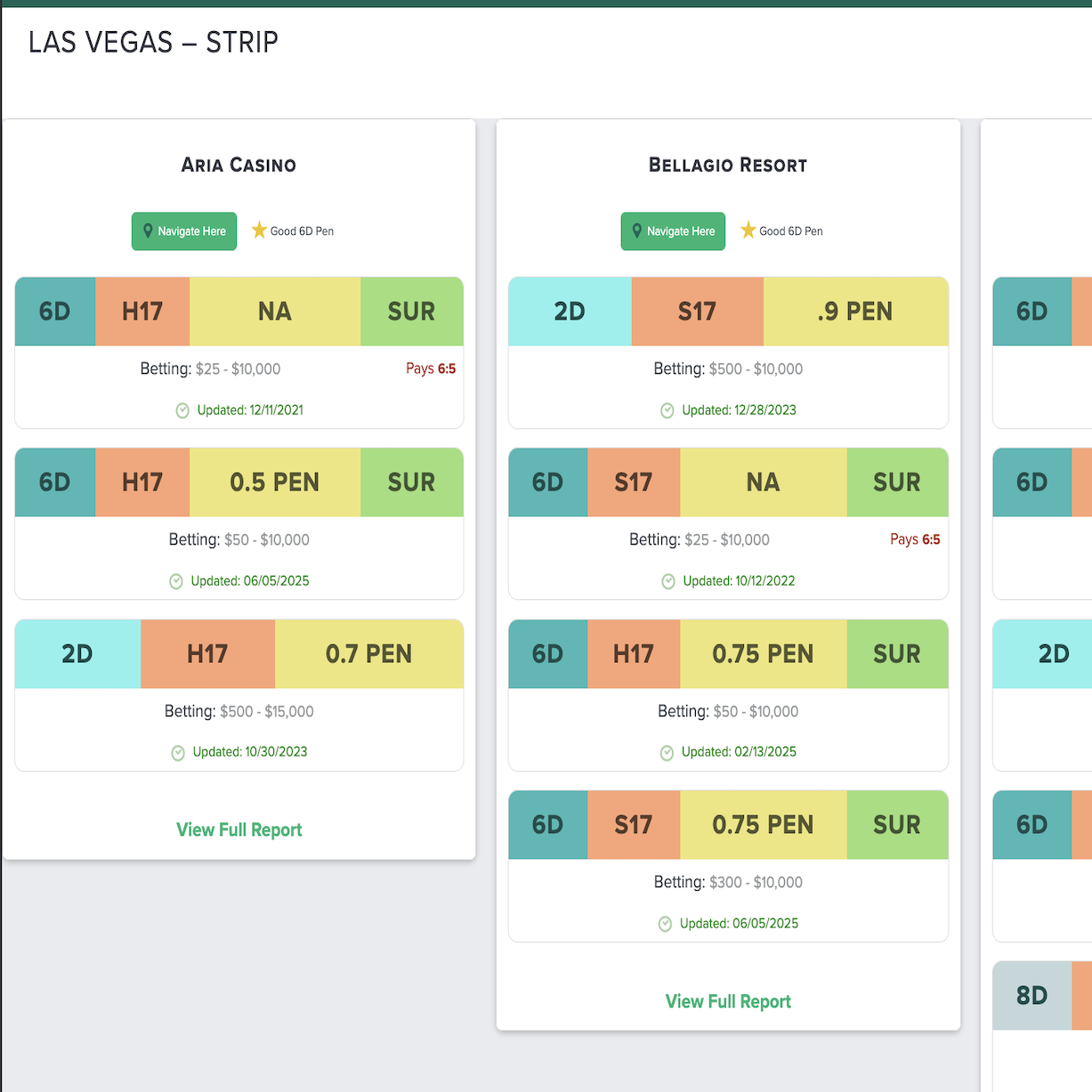
Task: Click SUR tile in Aria $25 - $10,000 game
Action: point(412,311)
